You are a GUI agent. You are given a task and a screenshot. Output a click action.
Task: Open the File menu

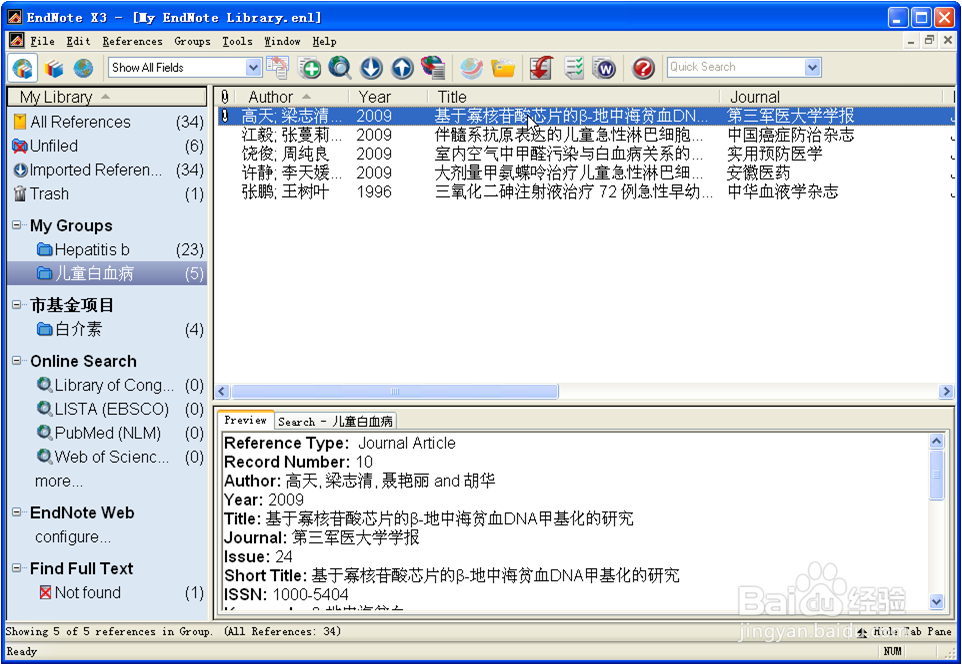click(42, 42)
